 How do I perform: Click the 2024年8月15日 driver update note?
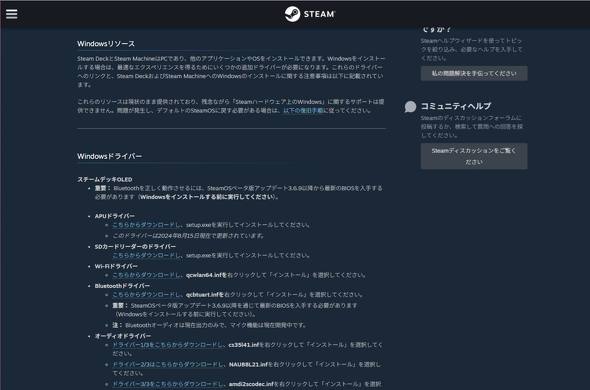tap(188, 236)
